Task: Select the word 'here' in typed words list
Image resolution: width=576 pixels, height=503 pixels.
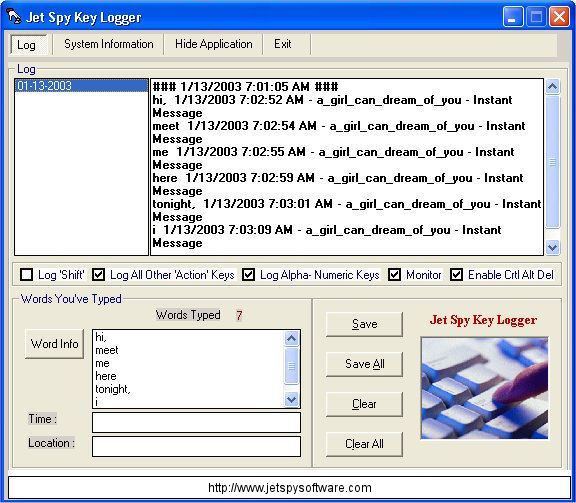Action: click(x=106, y=376)
